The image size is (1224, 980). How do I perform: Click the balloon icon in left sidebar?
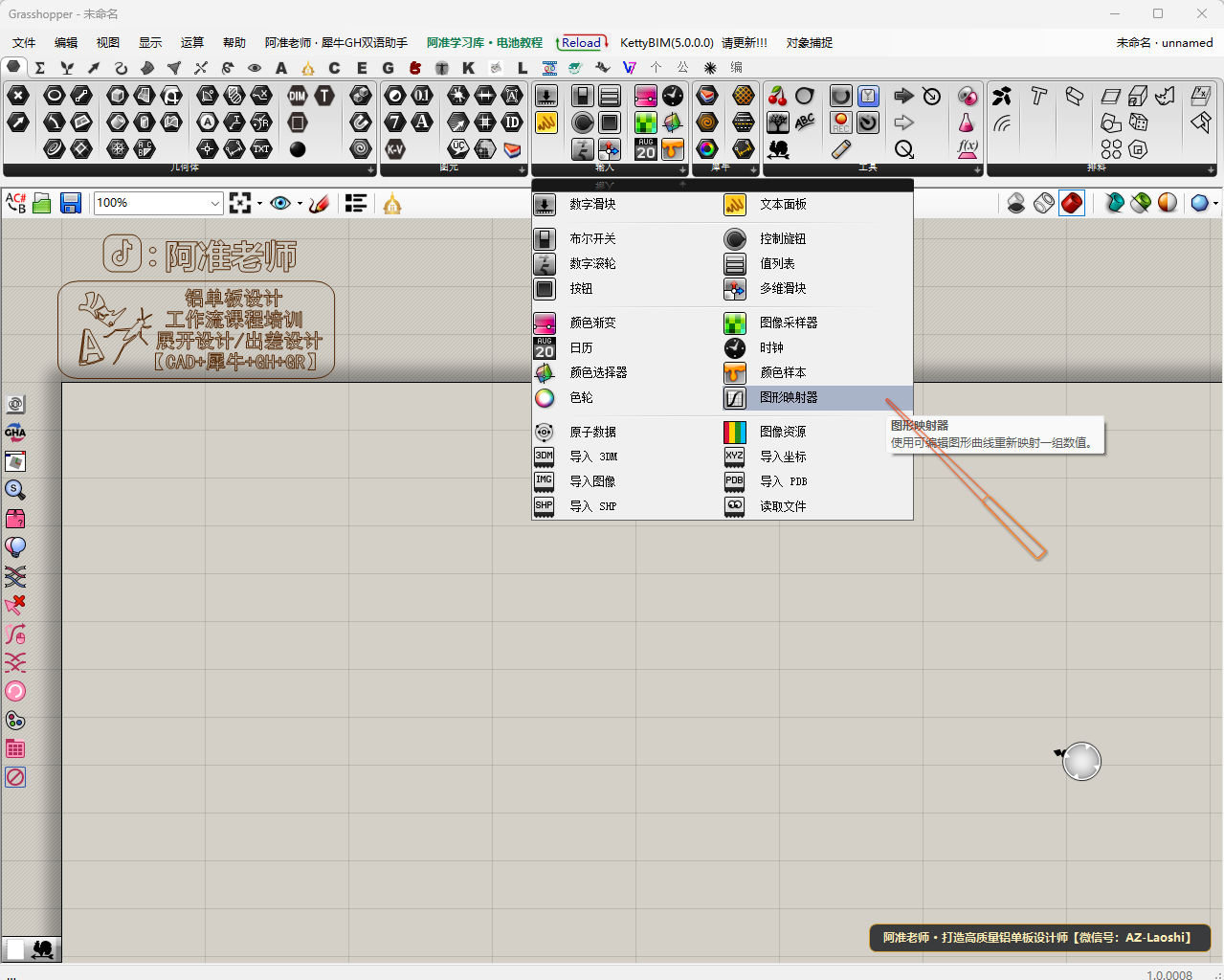[x=15, y=547]
